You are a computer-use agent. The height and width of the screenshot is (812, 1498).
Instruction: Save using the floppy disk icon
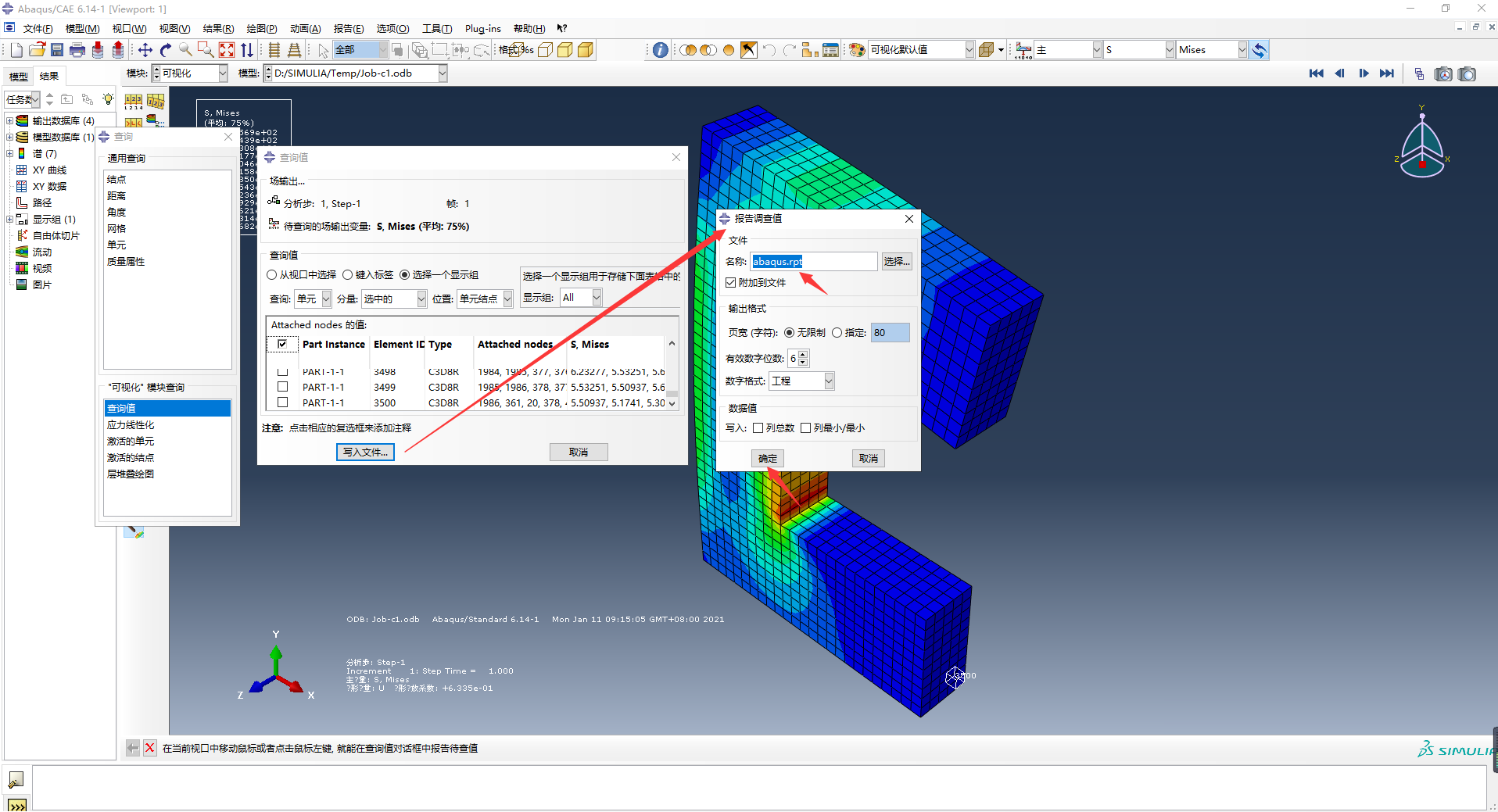tap(57, 50)
